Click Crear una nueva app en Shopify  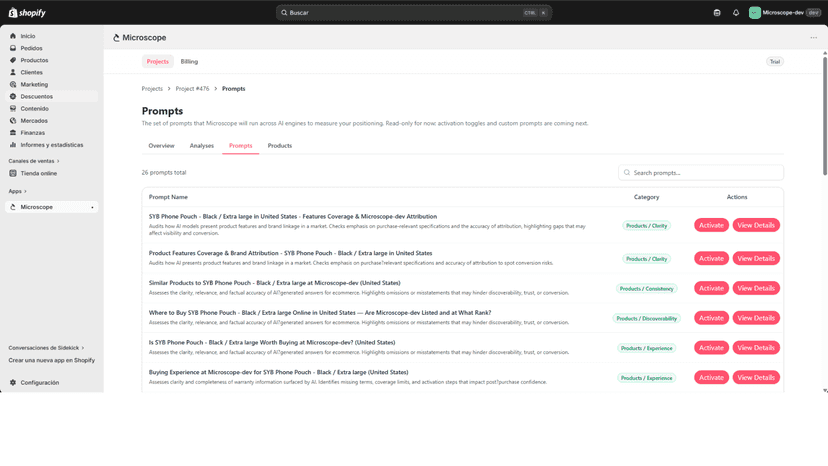[x=52, y=360]
